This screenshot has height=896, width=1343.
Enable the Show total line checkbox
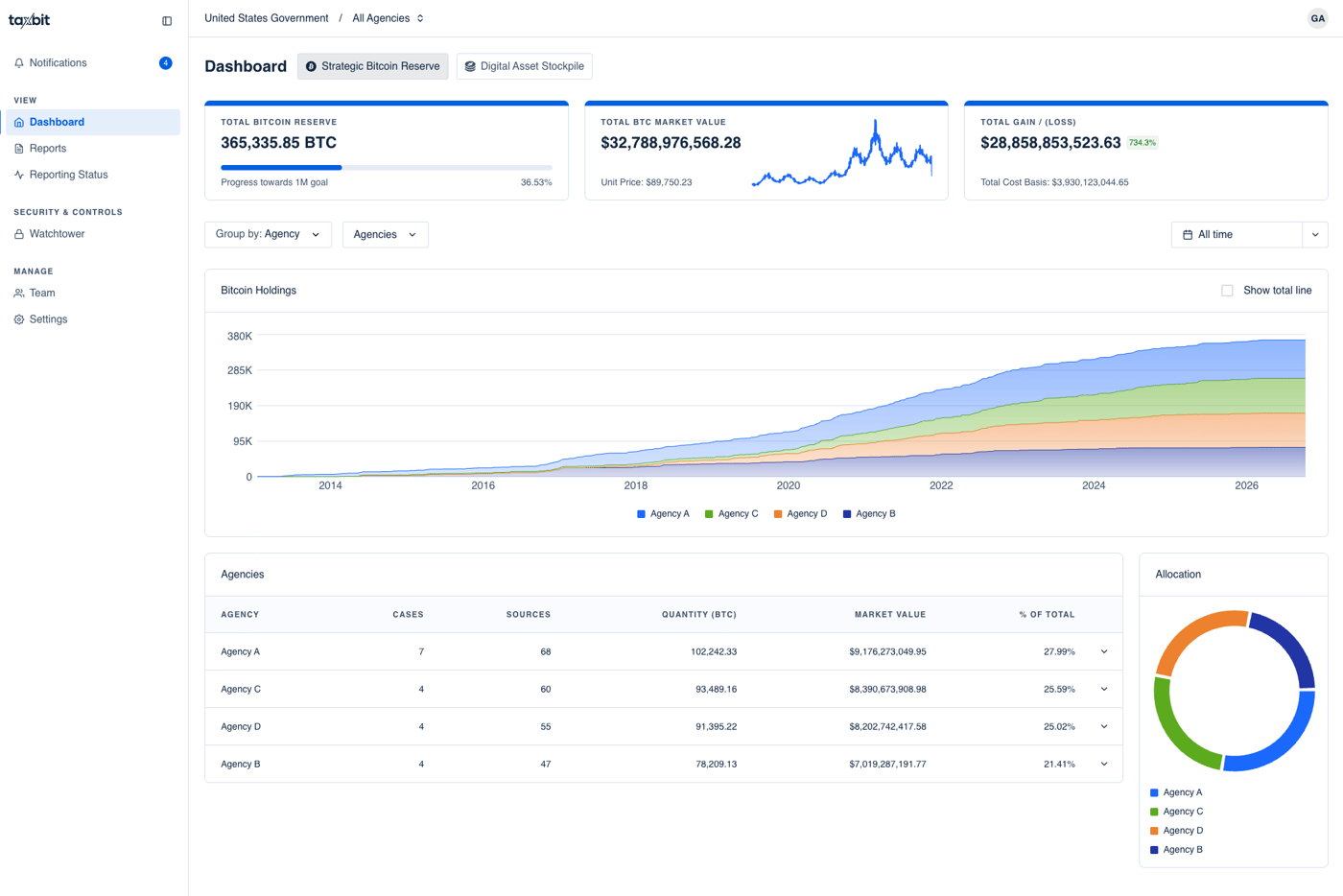(1227, 291)
